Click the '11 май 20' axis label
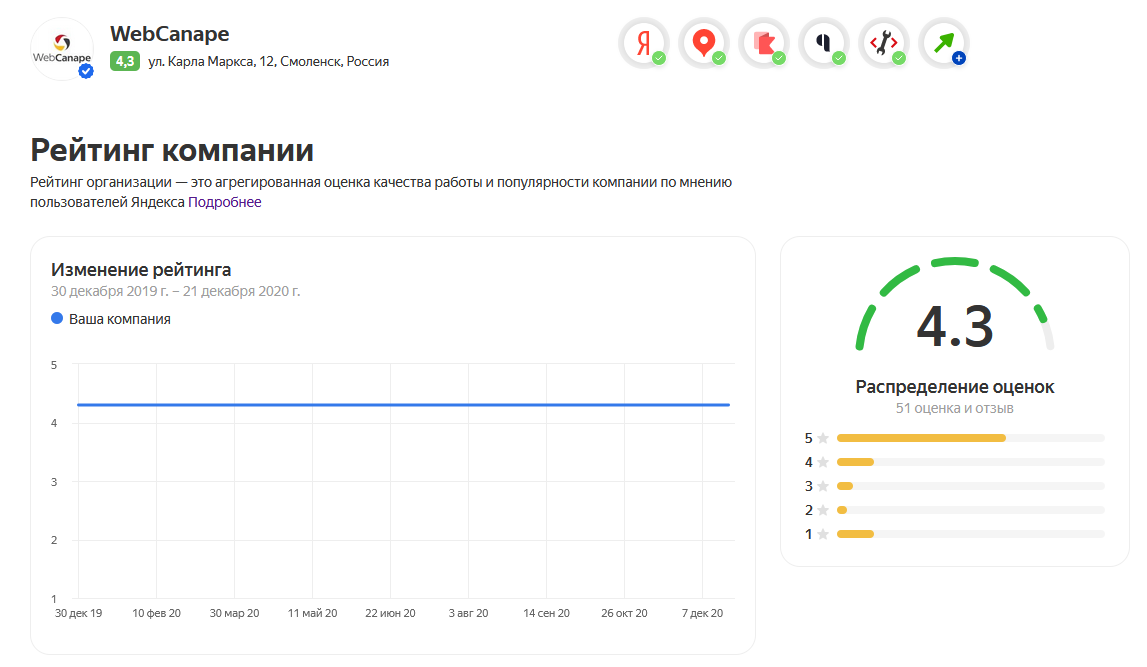This screenshot has width=1147, height=667. pyautogui.click(x=312, y=613)
